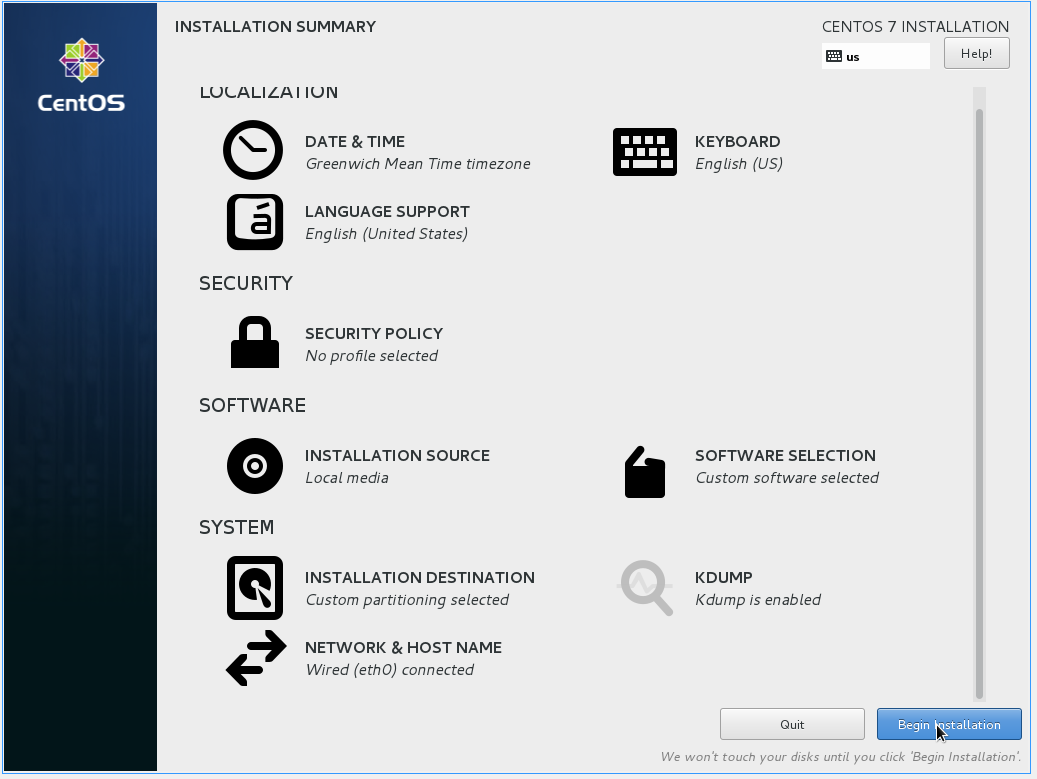The image size is (1037, 779).
Task: Click the Date & Time clock icon
Action: pos(254,151)
